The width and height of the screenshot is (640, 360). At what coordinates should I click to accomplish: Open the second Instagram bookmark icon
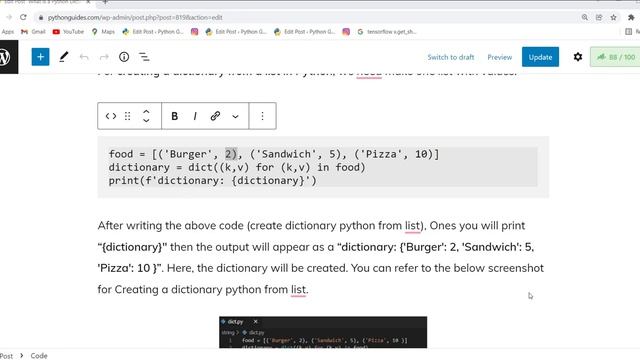click(346, 31)
